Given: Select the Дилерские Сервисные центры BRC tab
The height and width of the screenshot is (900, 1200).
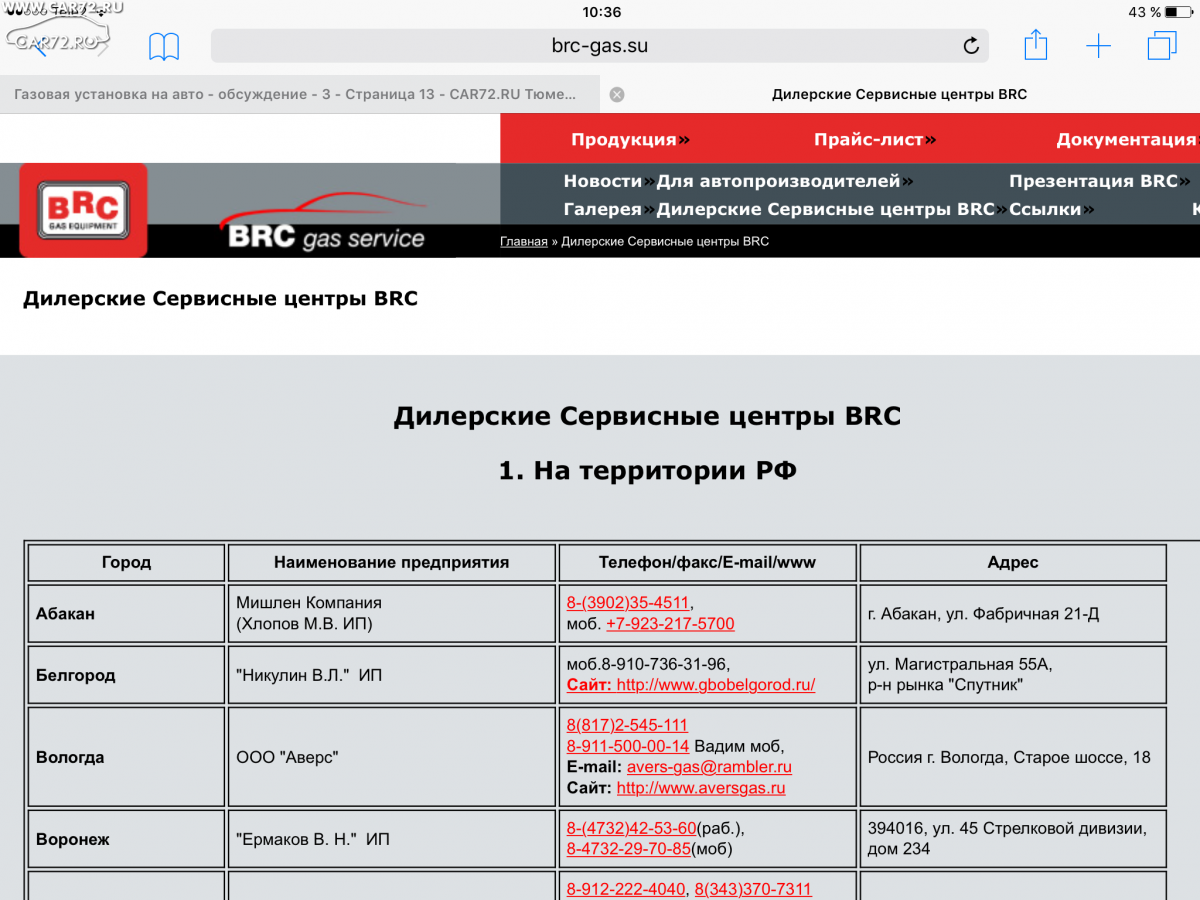Looking at the screenshot, I should tap(899, 94).
